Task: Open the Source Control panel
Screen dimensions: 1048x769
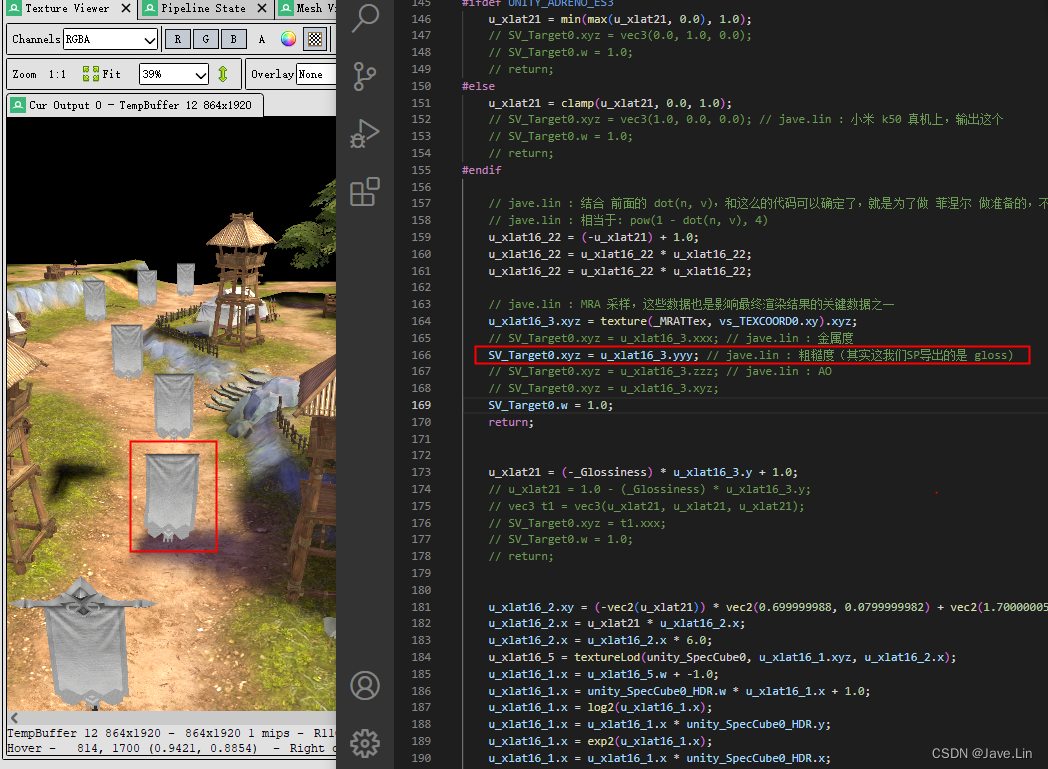Action: coord(363,76)
